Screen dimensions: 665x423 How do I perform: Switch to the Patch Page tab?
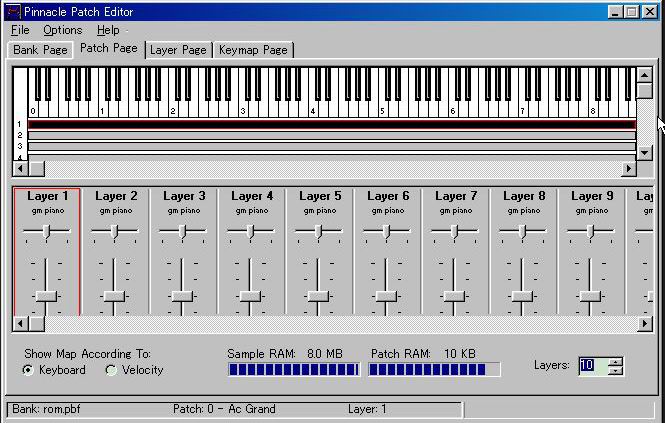click(109, 48)
